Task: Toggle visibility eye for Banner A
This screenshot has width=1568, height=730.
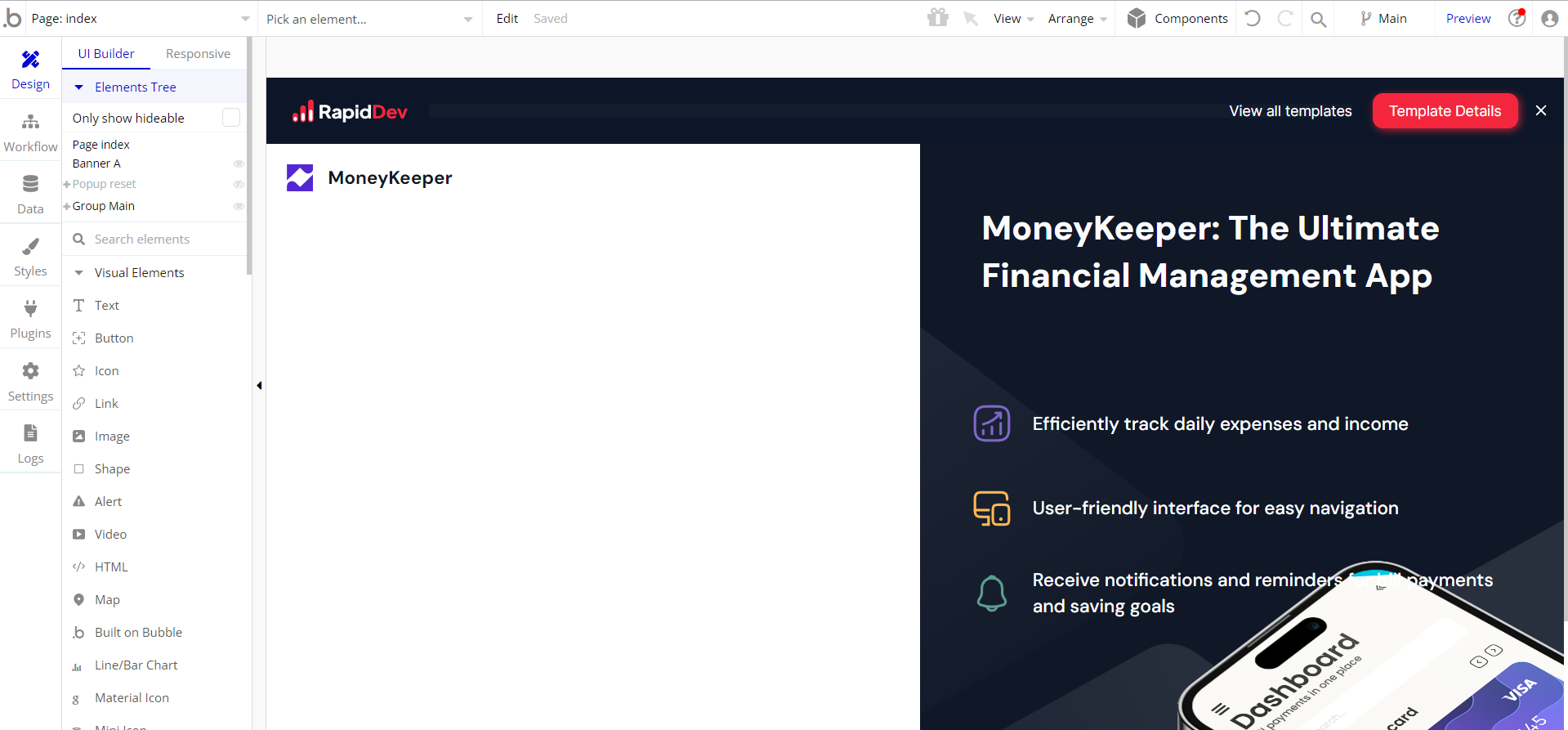Action: [x=239, y=163]
